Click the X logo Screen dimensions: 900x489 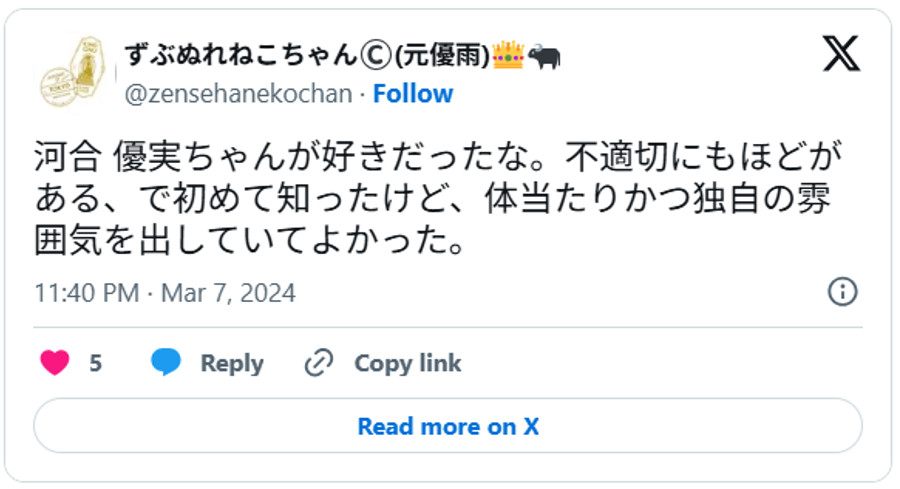841,55
